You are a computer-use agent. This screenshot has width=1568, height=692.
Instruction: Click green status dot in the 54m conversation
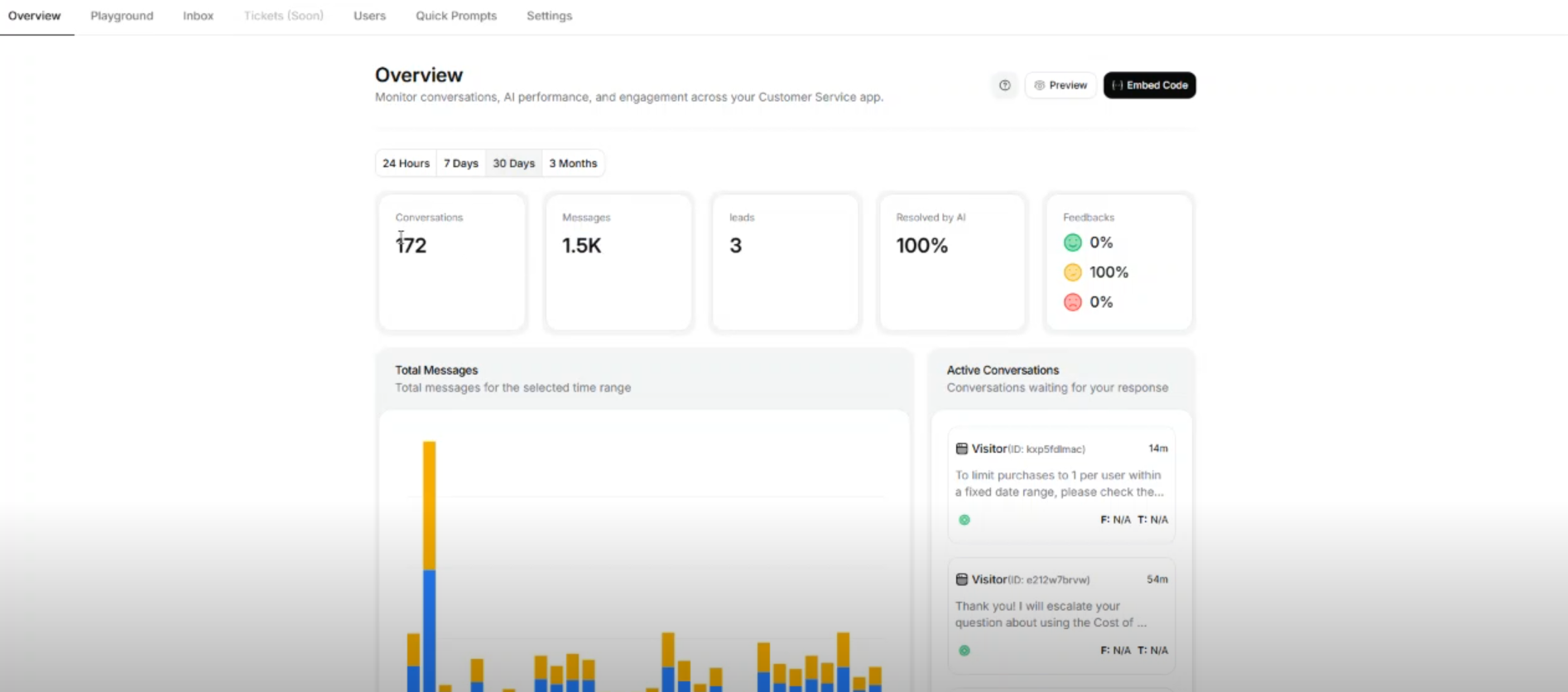964,651
